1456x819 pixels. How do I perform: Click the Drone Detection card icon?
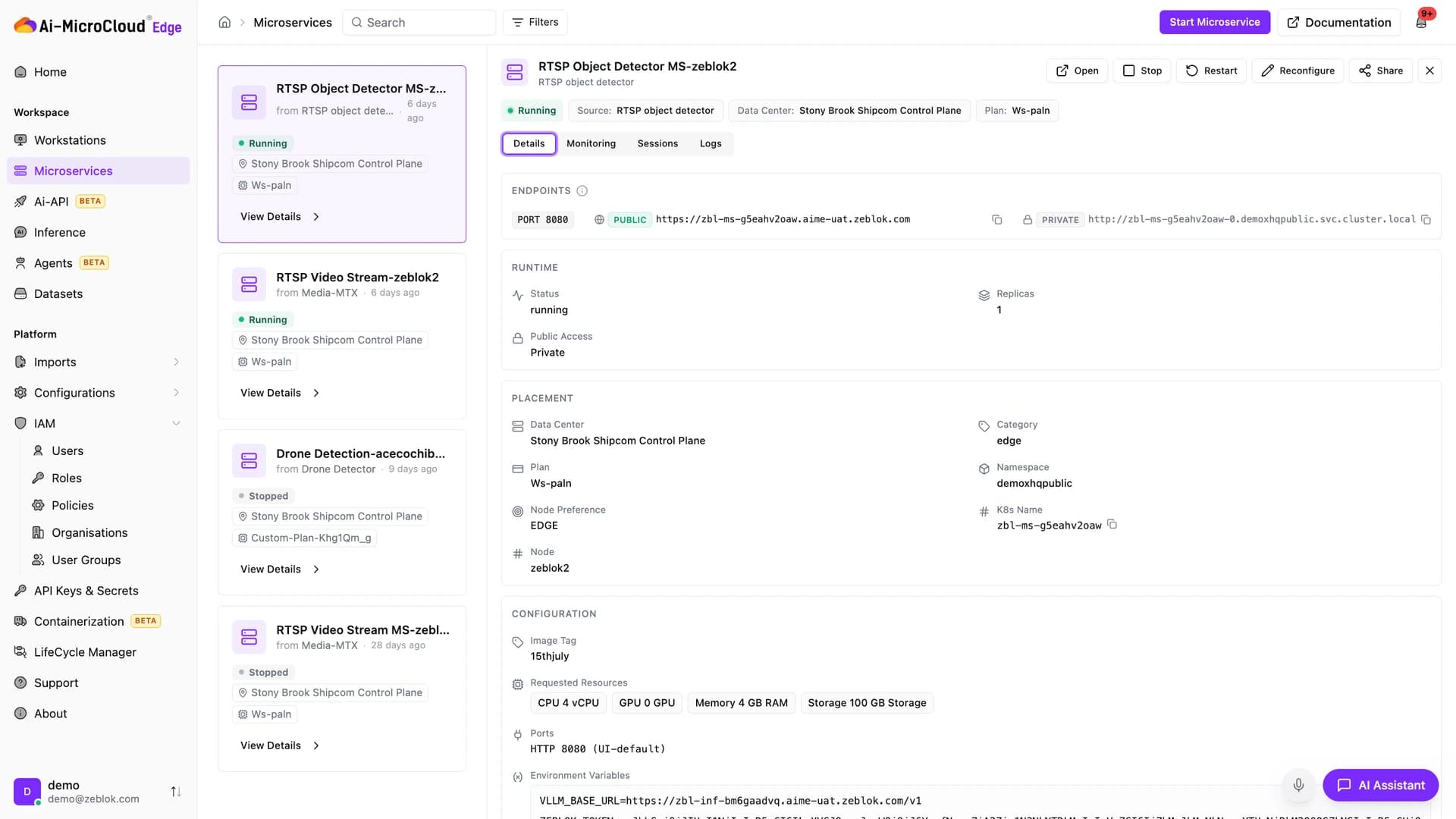(249, 460)
